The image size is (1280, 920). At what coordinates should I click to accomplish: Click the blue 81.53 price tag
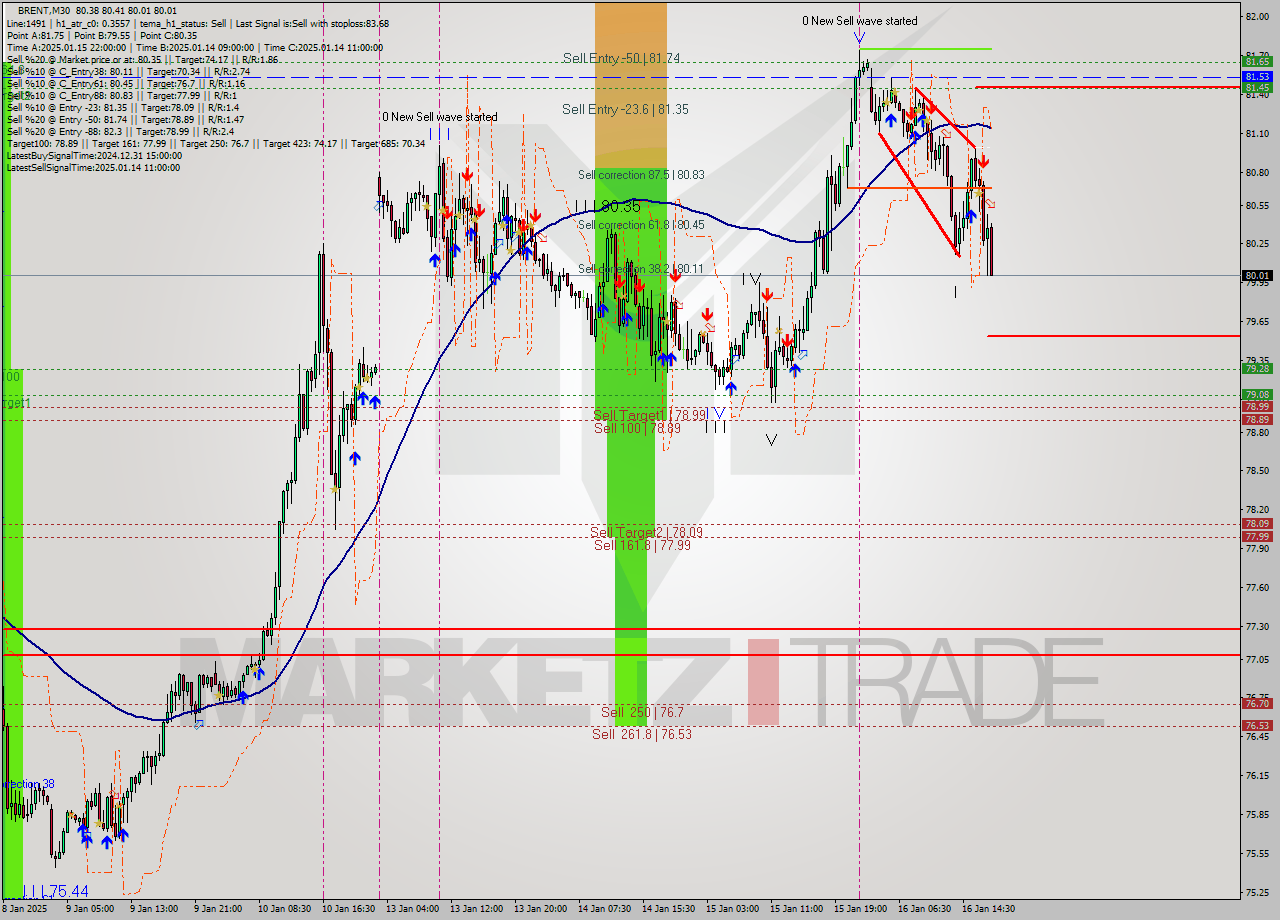(1257, 76)
